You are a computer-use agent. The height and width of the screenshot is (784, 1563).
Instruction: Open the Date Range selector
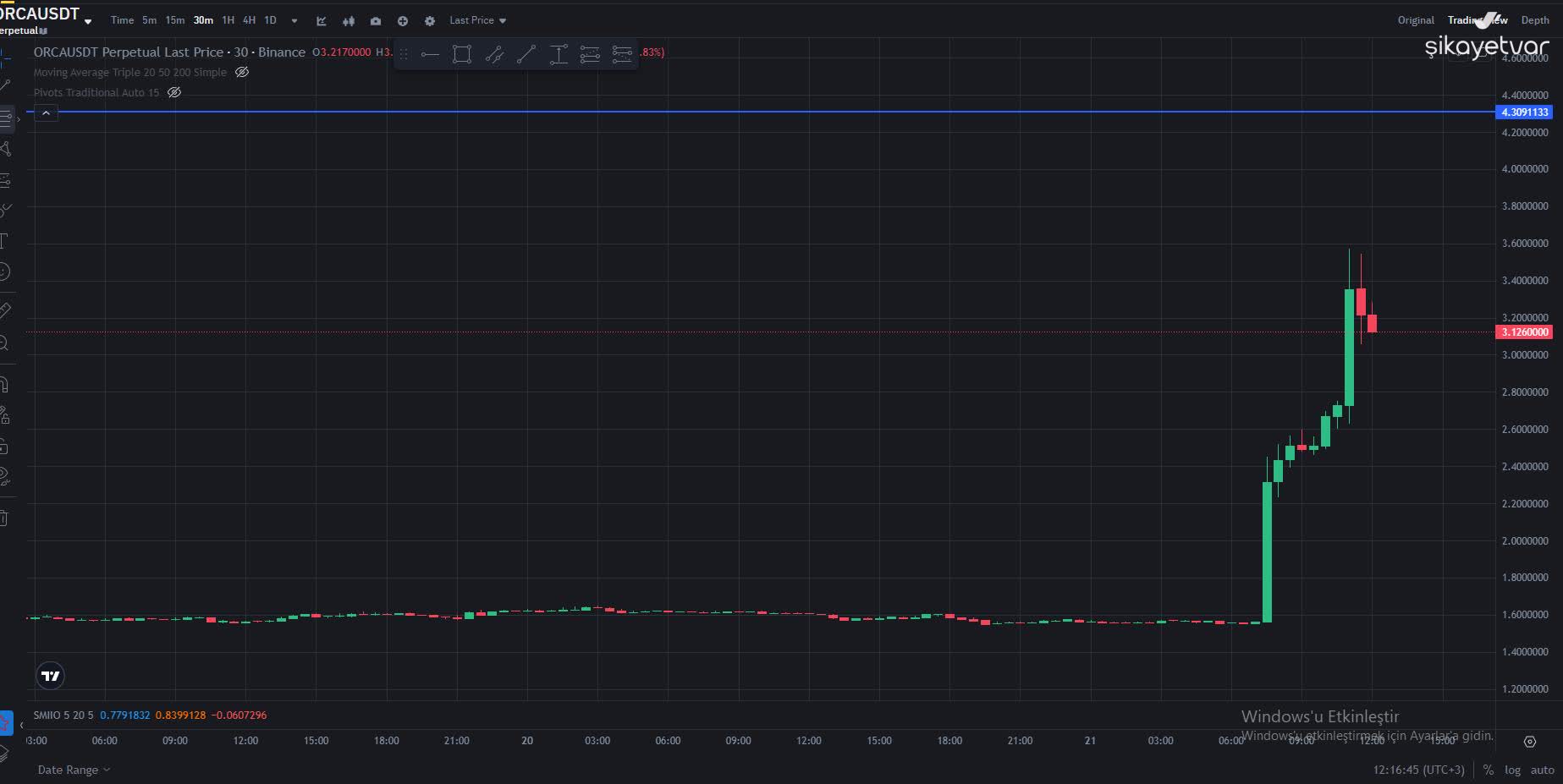[74, 770]
